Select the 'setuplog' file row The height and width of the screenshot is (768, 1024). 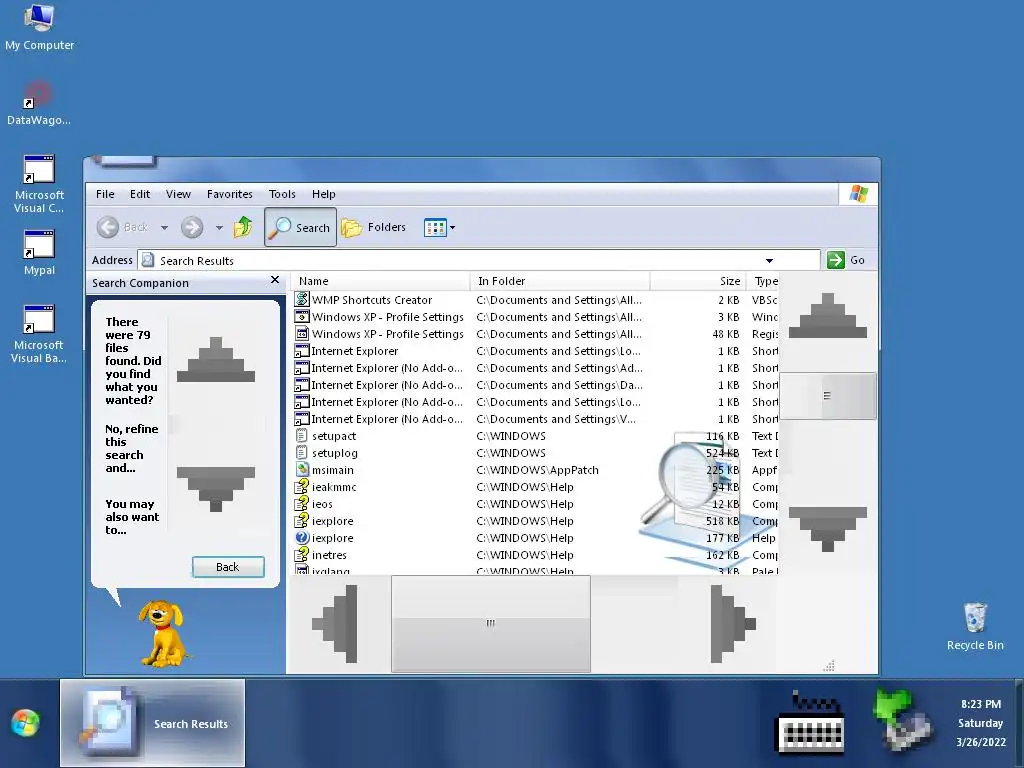(x=534, y=453)
